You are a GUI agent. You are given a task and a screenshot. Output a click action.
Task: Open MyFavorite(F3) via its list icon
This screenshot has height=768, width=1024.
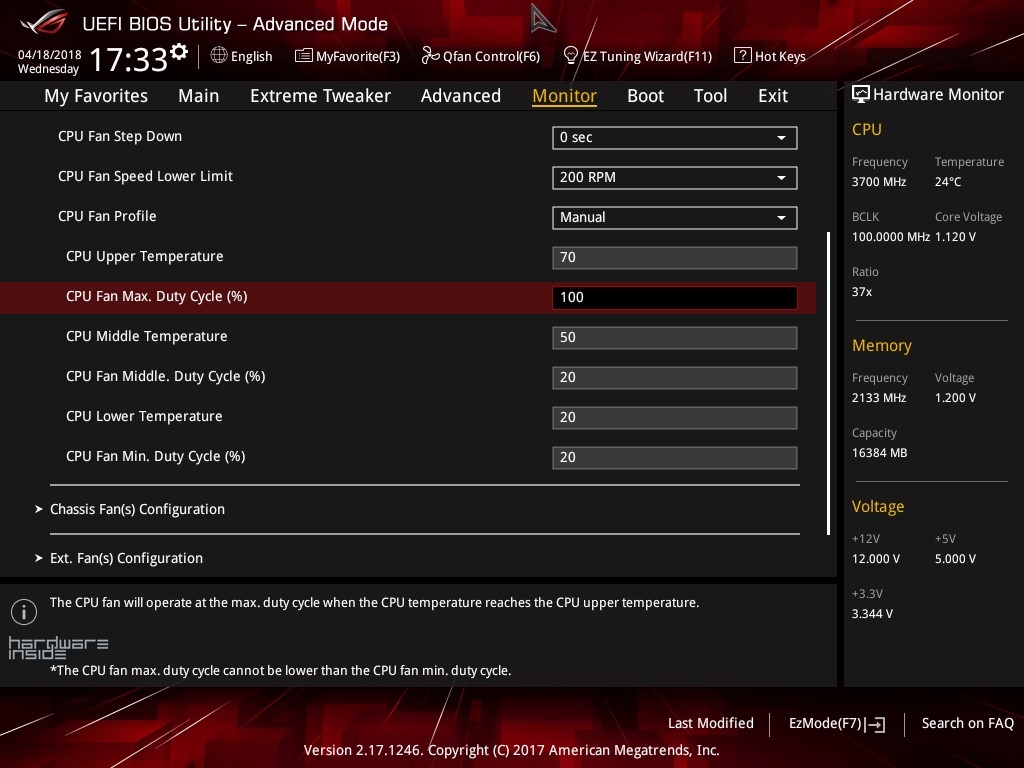(303, 56)
